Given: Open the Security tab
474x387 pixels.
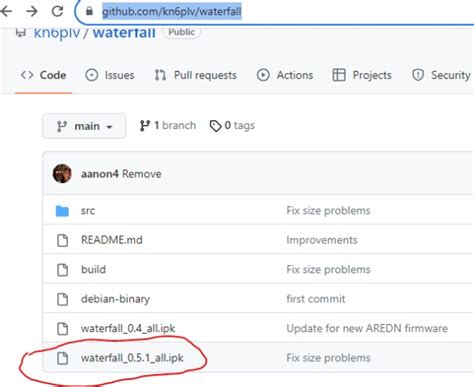Looking at the screenshot, I should (441, 75).
